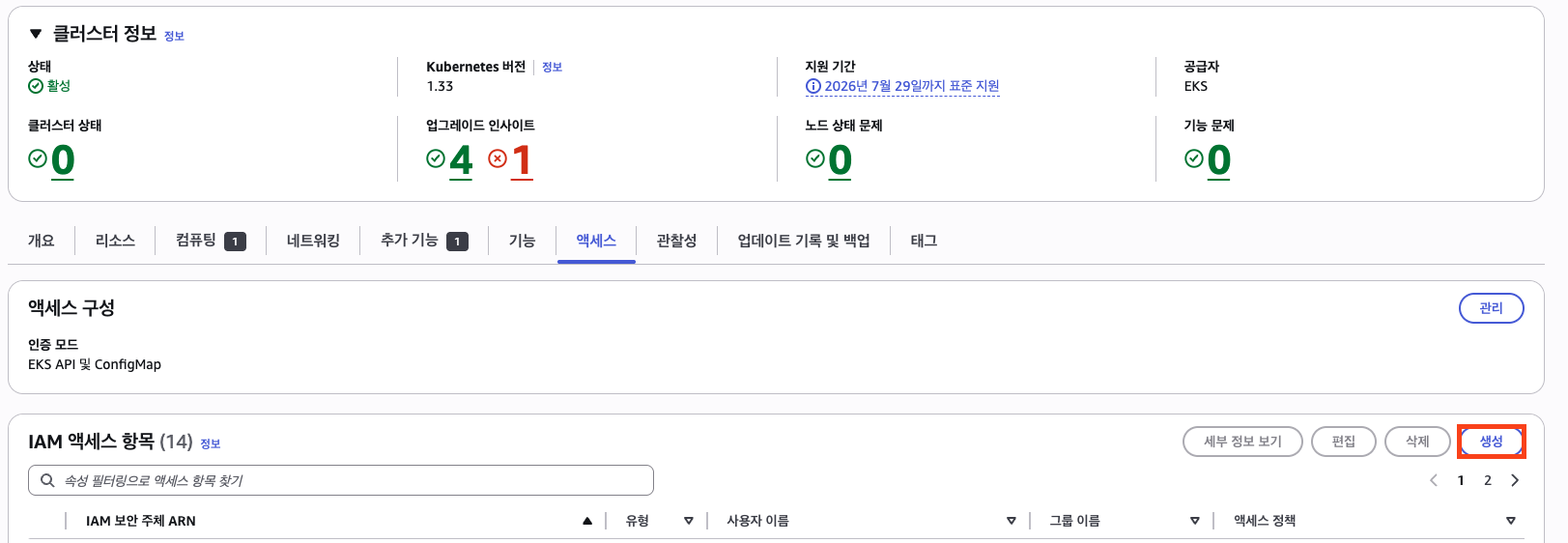The image size is (1568, 543).
Task: Sort the 액세스 정책 column
Action: point(1511,521)
